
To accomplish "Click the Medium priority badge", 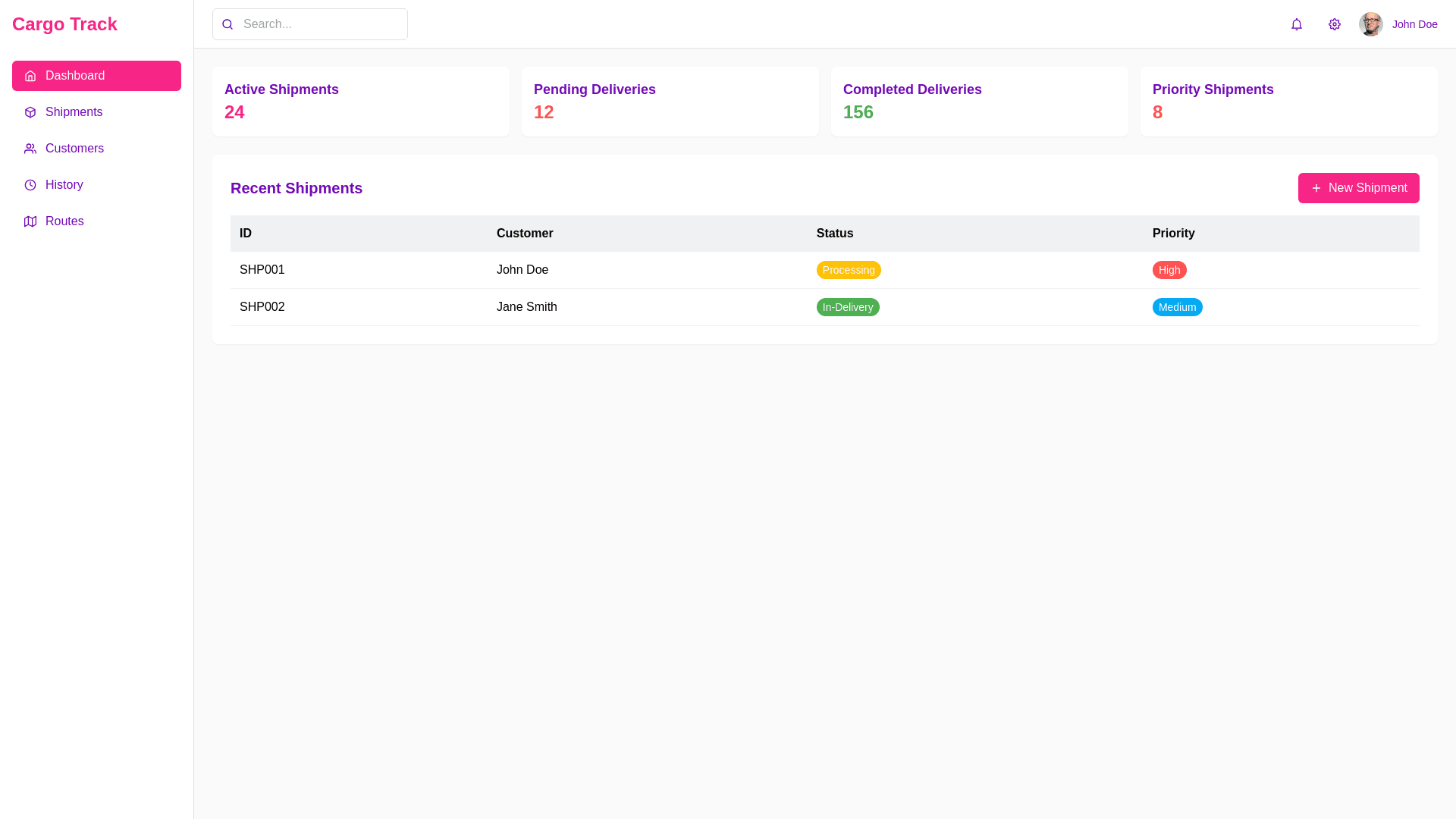I will point(1177,307).
